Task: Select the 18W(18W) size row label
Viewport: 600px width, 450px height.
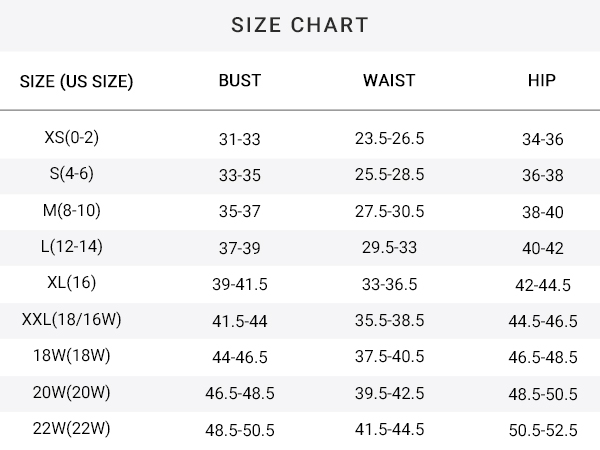Action: pos(72,355)
